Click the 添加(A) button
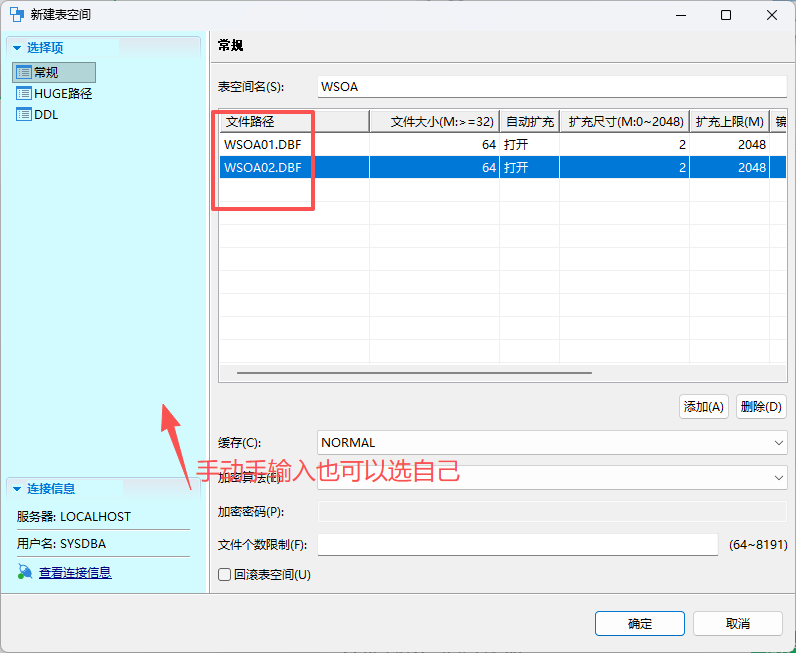The image size is (796, 653). tap(704, 407)
